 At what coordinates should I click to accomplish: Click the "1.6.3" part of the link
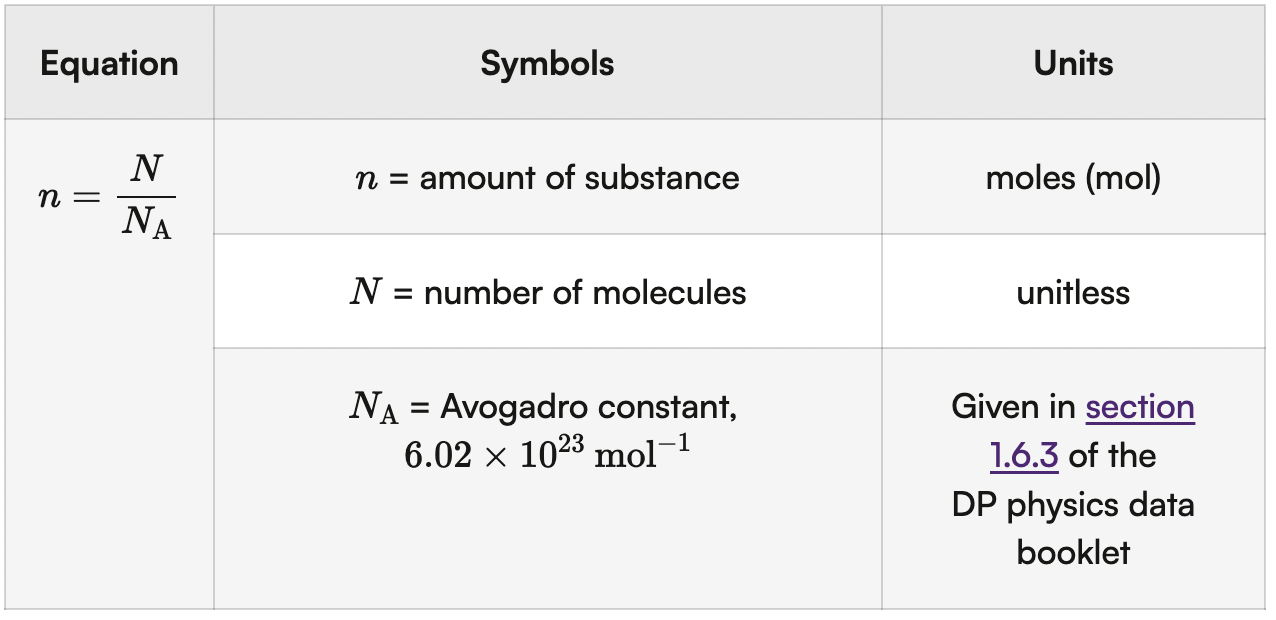click(x=1024, y=456)
